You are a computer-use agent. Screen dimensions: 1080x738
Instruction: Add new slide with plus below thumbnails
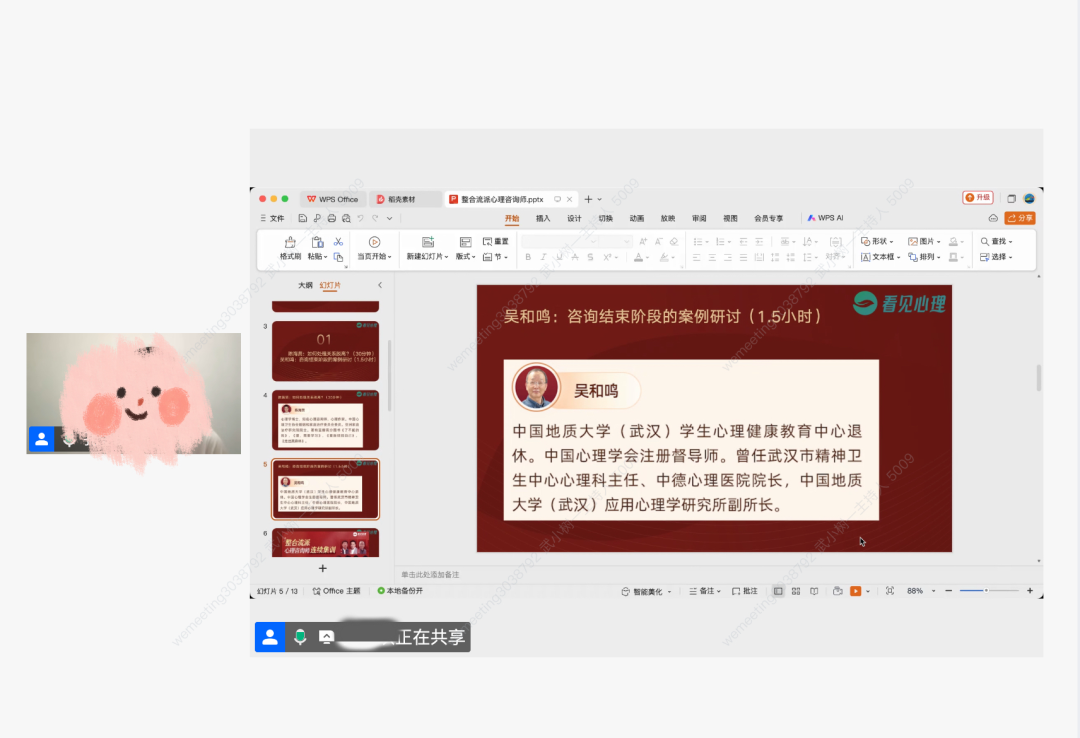pyautogui.click(x=322, y=568)
